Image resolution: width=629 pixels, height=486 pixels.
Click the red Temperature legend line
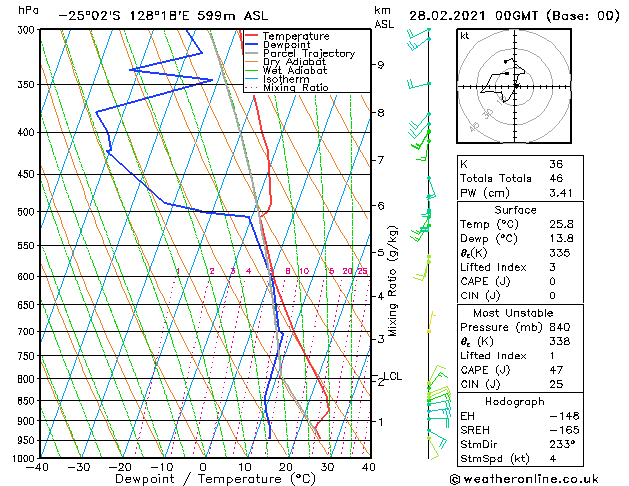coord(251,36)
